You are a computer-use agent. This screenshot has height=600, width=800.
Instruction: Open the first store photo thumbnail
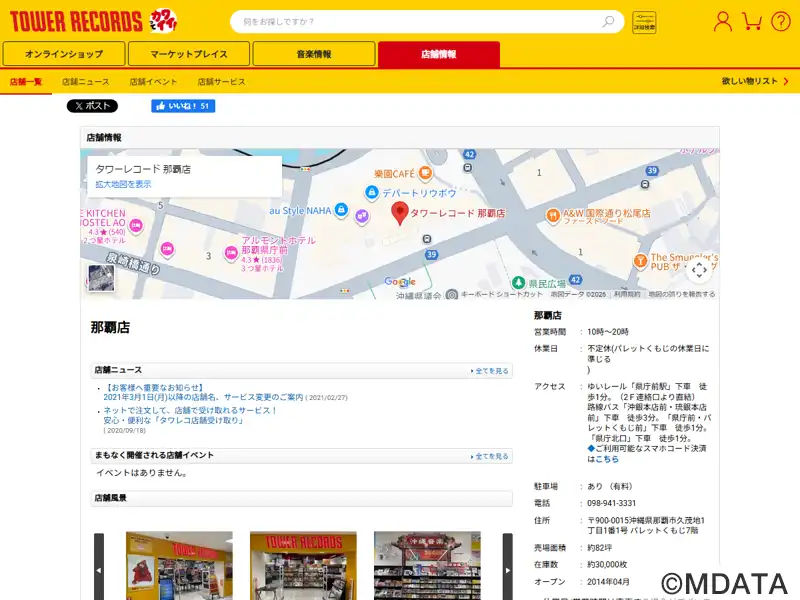[179, 565]
